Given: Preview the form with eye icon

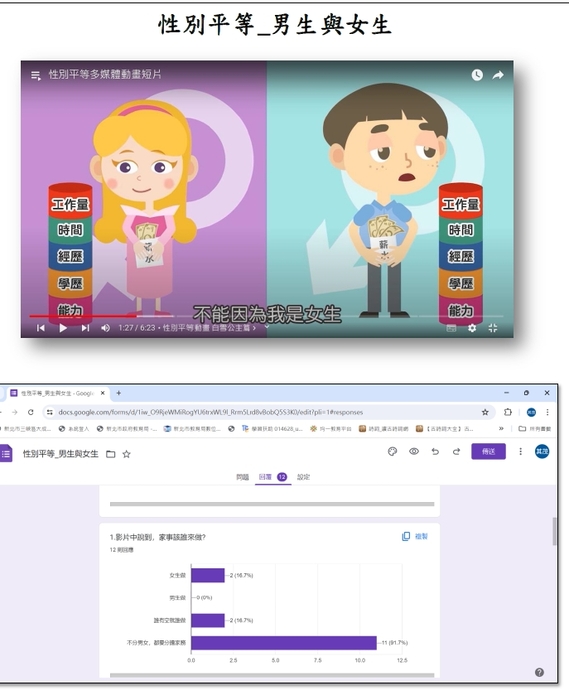Looking at the screenshot, I should pyautogui.click(x=414, y=452).
